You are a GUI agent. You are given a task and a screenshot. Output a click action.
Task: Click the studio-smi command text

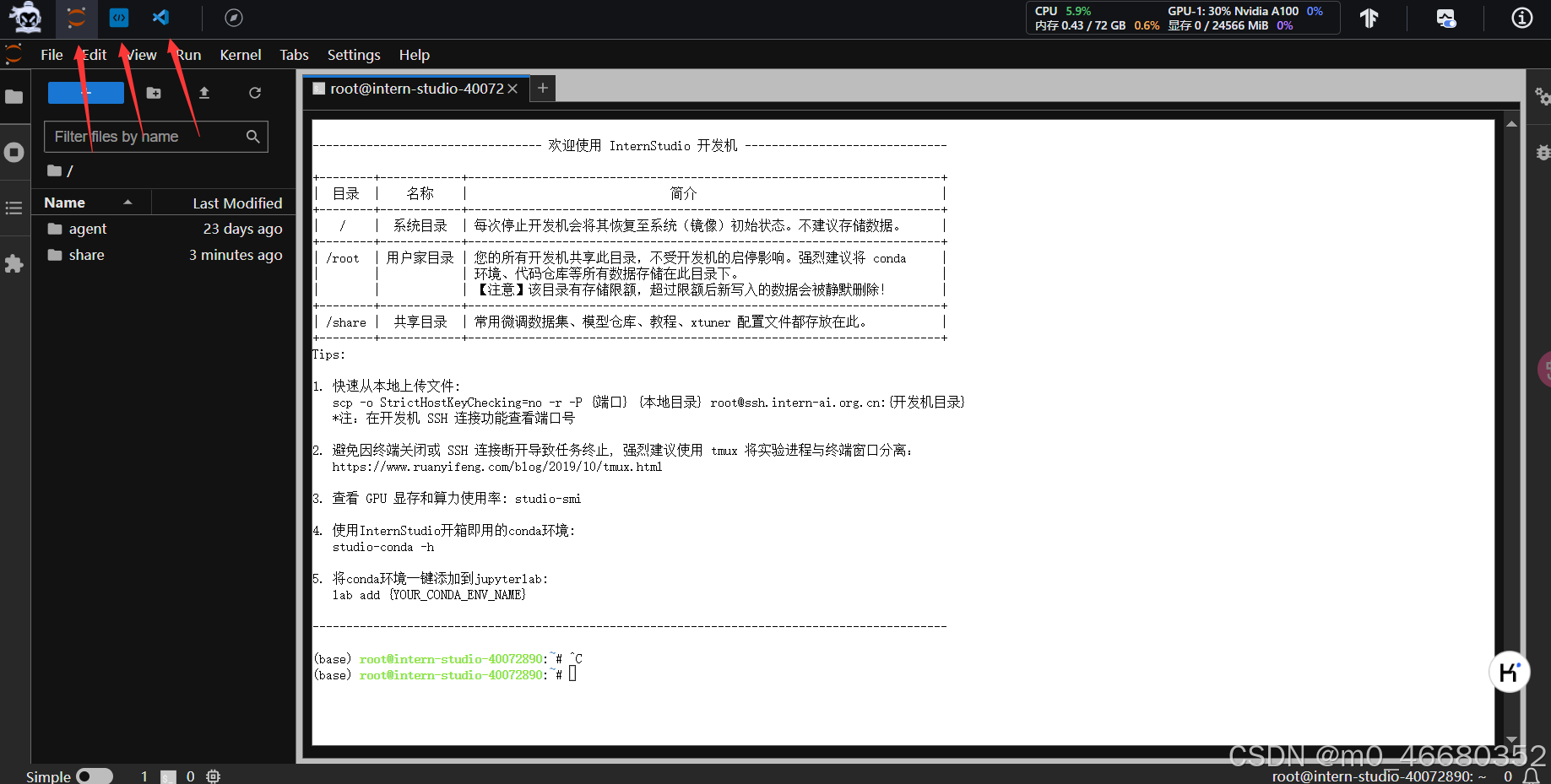pyautogui.click(x=548, y=499)
